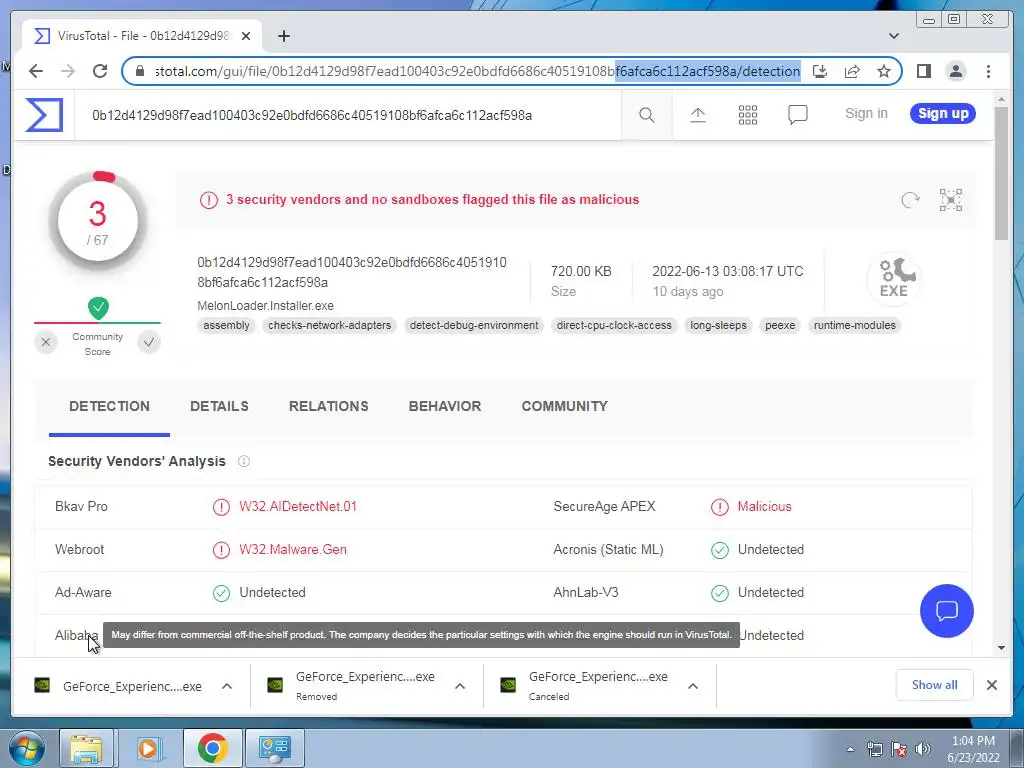The width and height of the screenshot is (1024, 768).
Task: Open the blue chat bubble widget
Action: coord(946,611)
